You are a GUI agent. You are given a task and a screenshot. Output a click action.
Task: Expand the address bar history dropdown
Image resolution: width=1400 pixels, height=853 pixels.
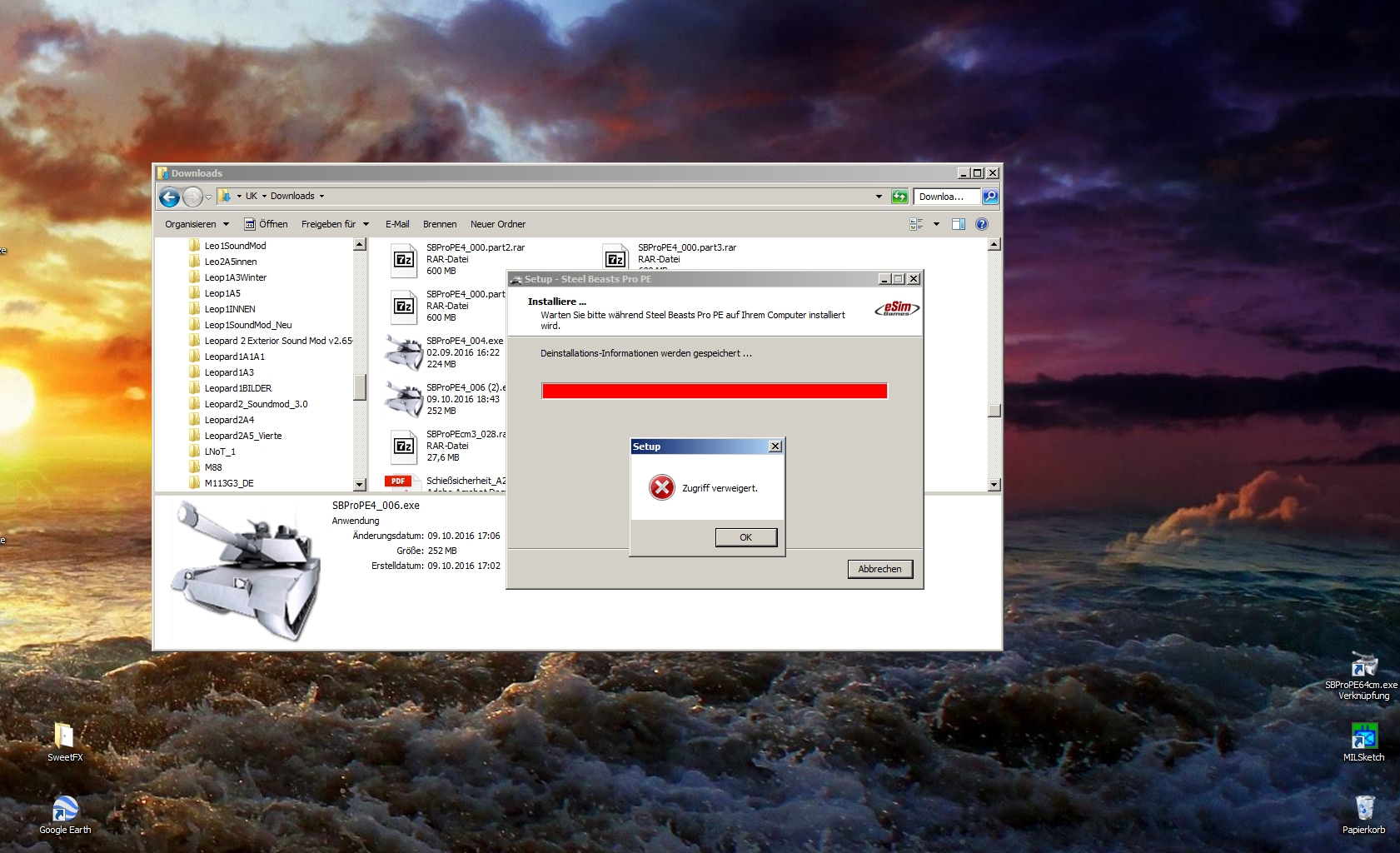coord(879,197)
